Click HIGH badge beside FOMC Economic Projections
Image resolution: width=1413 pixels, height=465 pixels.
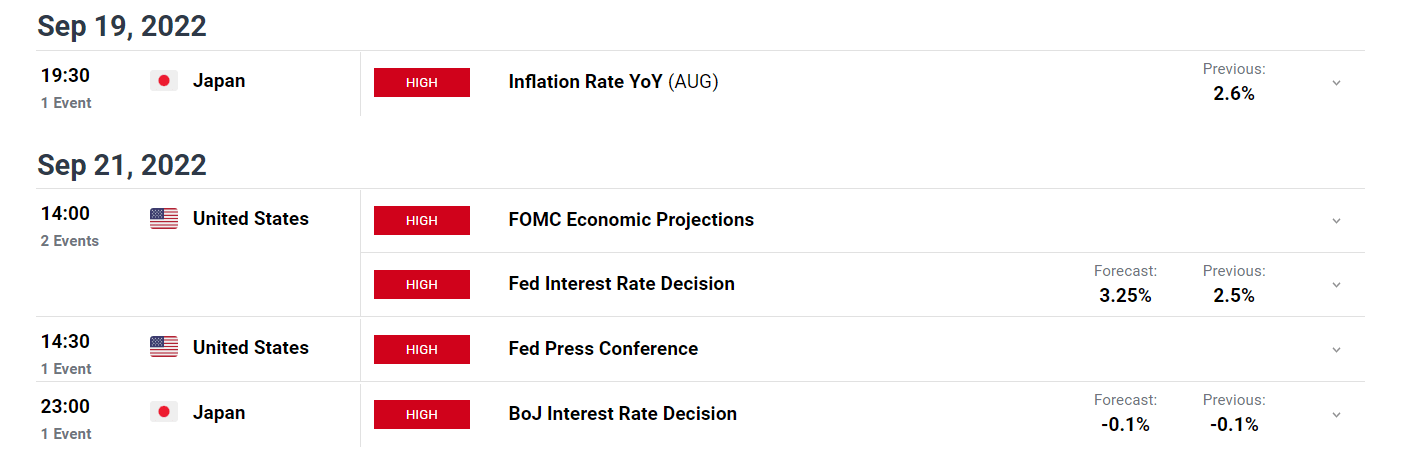pyautogui.click(x=421, y=220)
